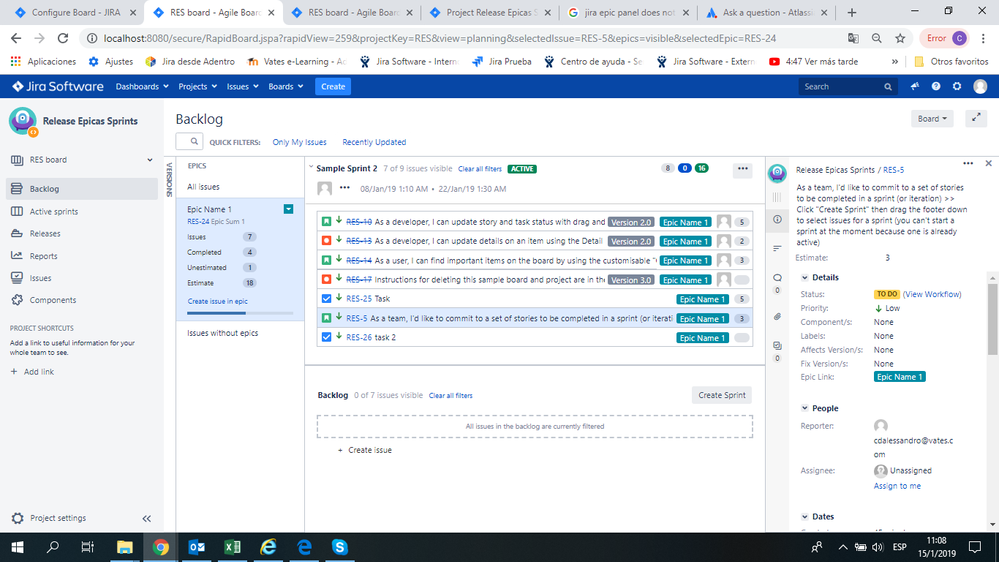Image resolution: width=999 pixels, height=562 pixels.
Task: Click the bug type icon of RES-13
Action: (x=326, y=241)
